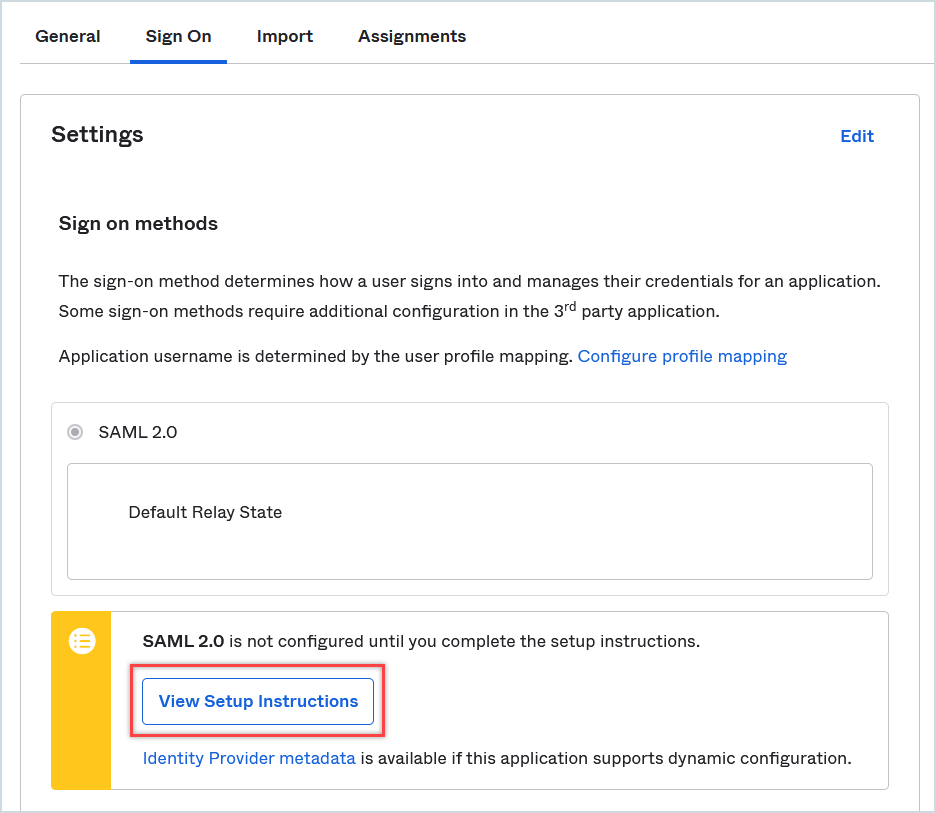Click the Default Relay State label
Image resolution: width=936 pixels, height=813 pixels.
click(x=205, y=512)
